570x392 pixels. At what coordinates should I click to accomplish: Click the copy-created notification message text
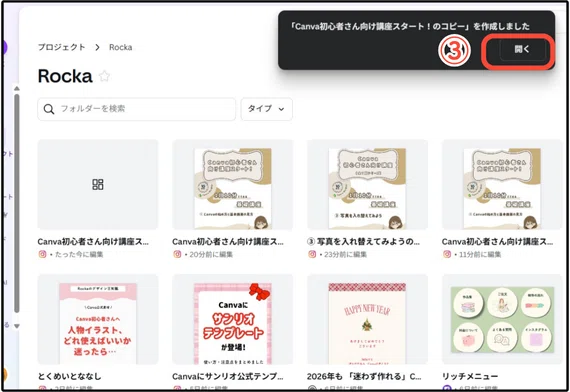click(x=410, y=27)
